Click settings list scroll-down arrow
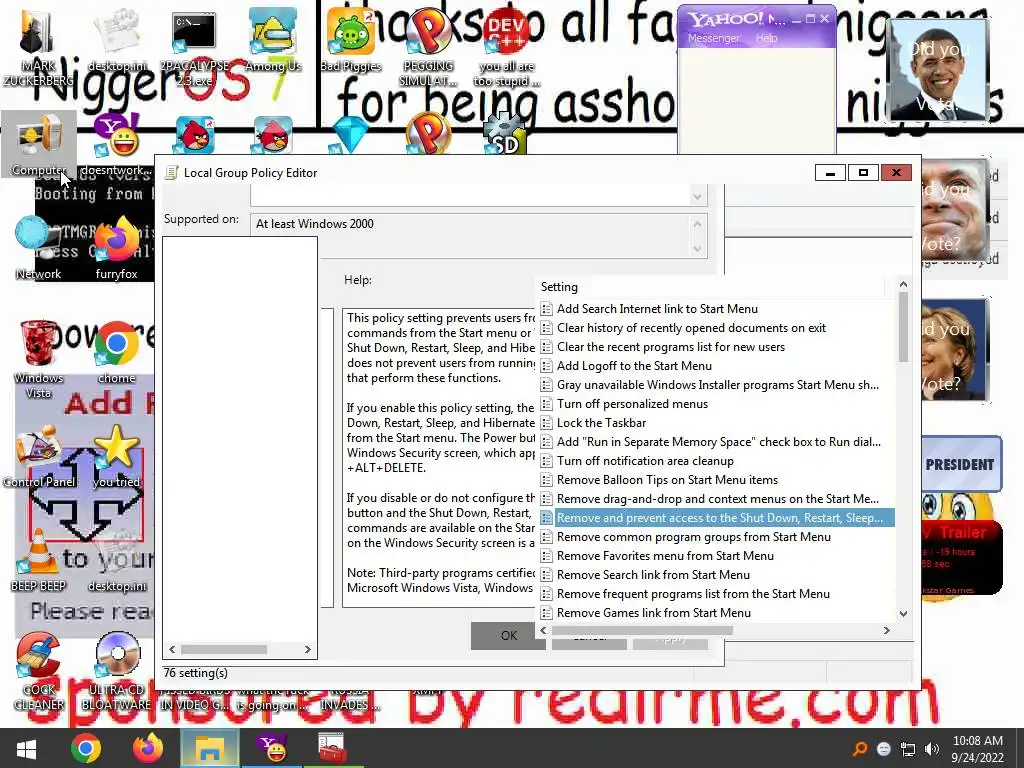 903,613
